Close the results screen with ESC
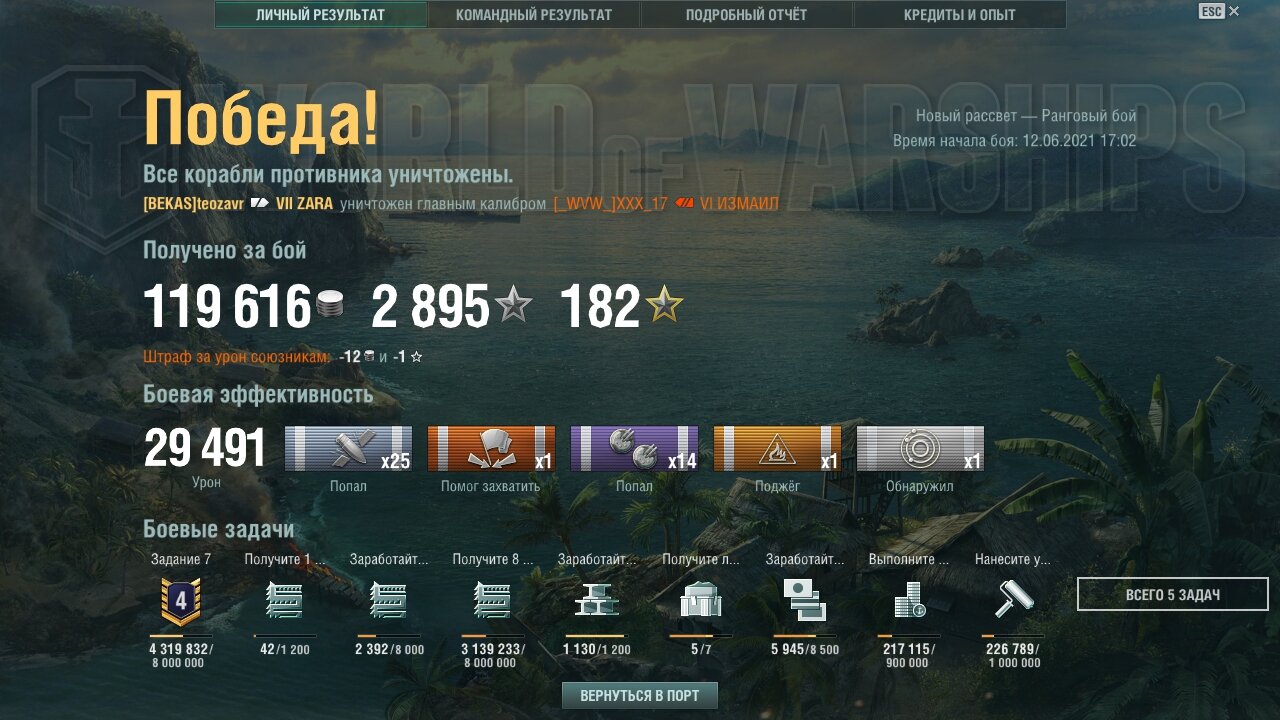1280x720 pixels. 1219,12
